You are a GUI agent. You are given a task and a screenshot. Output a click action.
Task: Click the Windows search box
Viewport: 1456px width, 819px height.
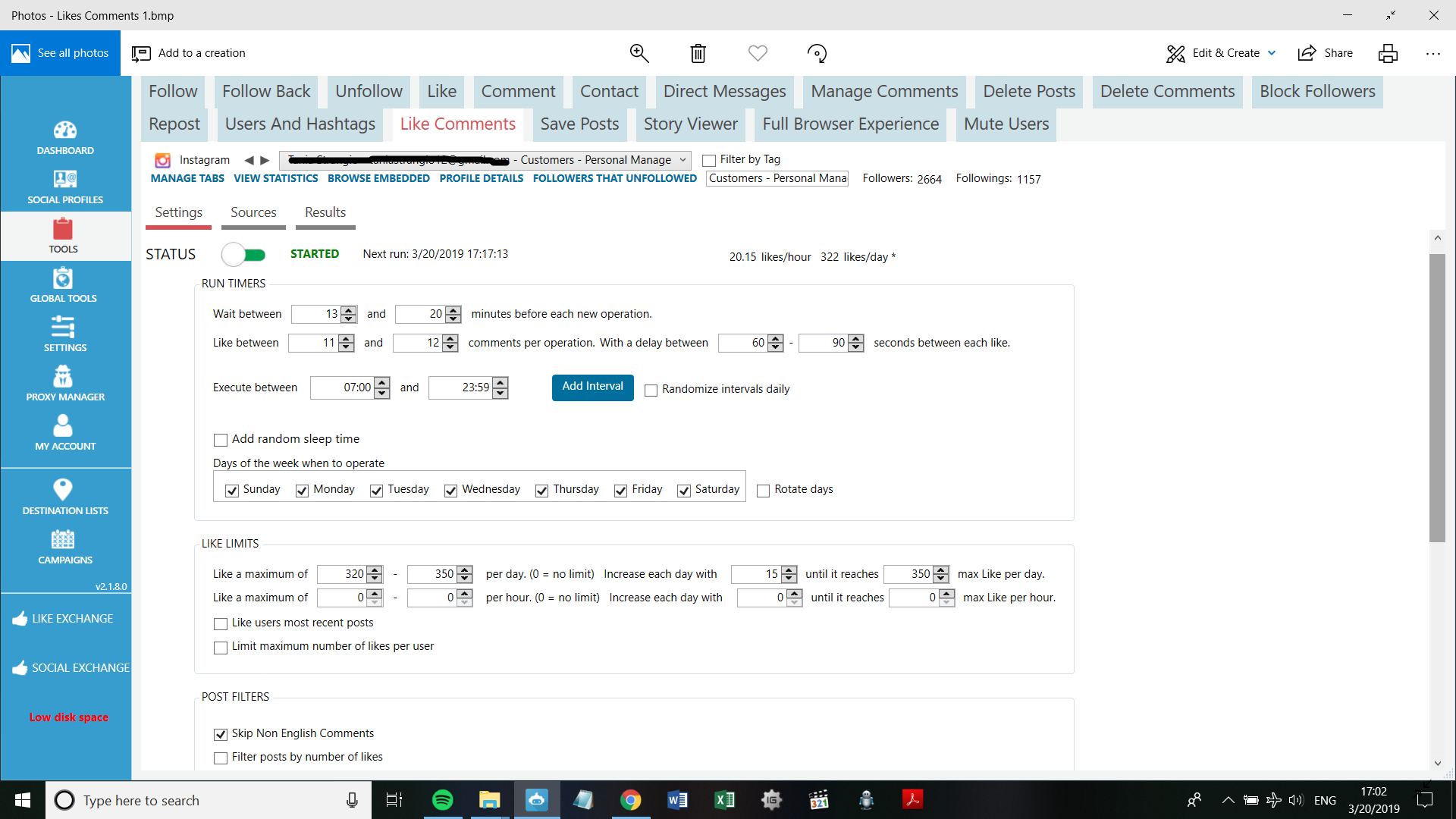(209, 800)
